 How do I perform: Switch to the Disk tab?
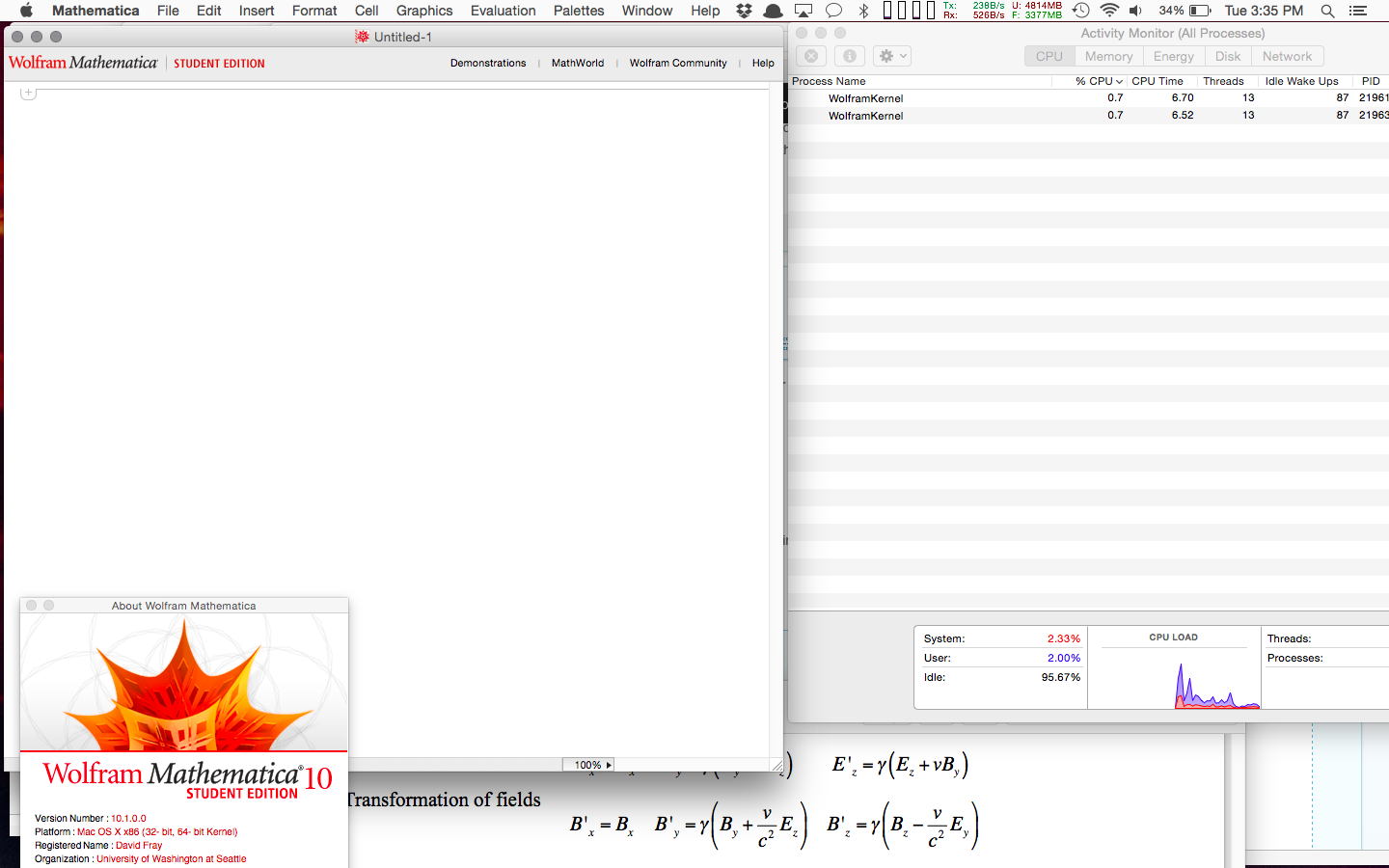pyautogui.click(x=1228, y=56)
